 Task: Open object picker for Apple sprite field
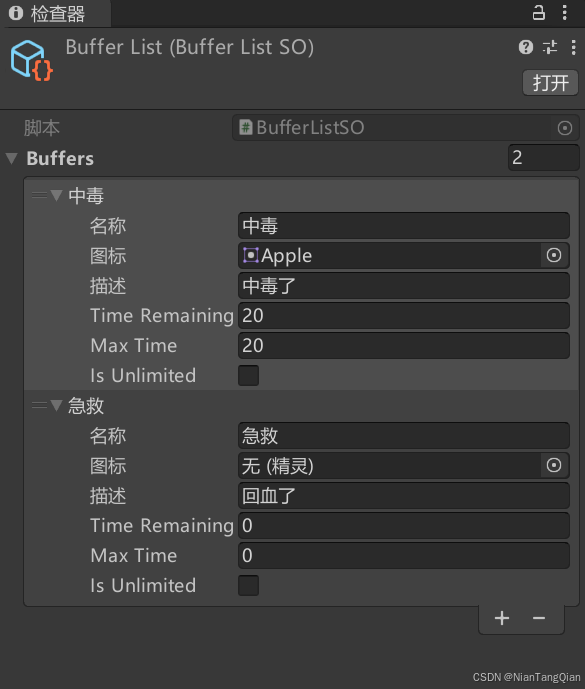(x=554, y=255)
